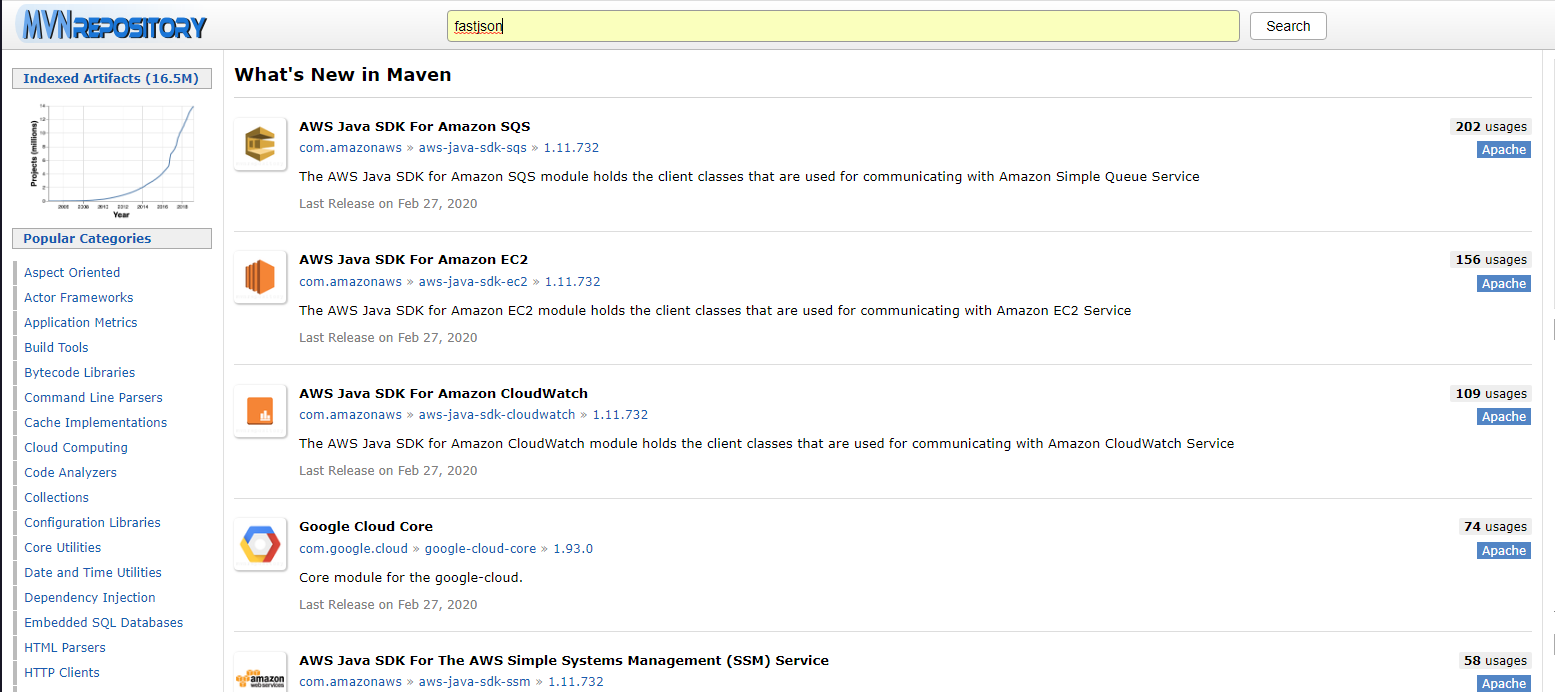Screen dimensions: 1555x692
Task: Click version 1.11.732 in the SSM row
Action: click(x=577, y=681)
